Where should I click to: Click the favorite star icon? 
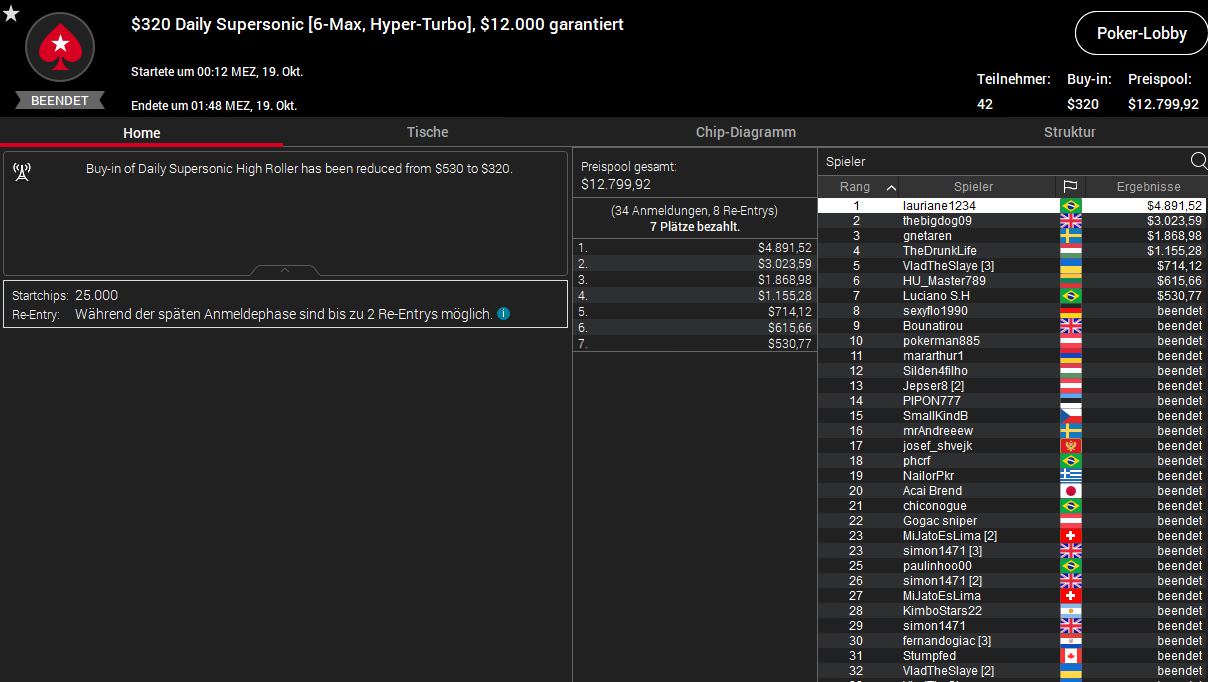click(x=11, y=13)
